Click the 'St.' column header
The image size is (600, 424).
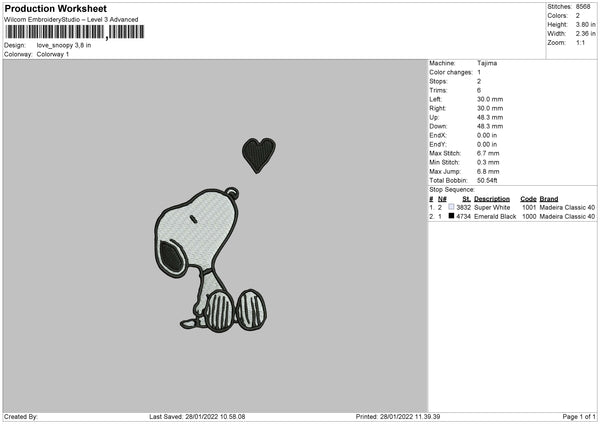pos(466,199)
